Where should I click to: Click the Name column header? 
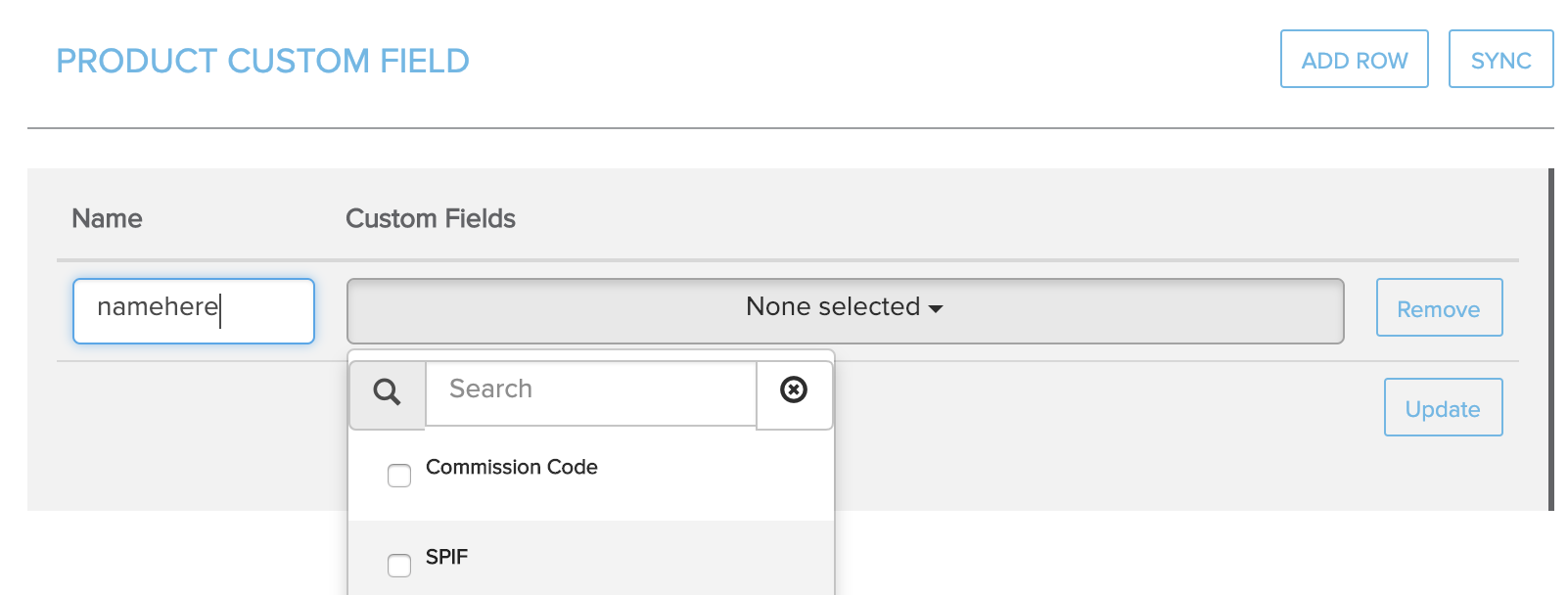[107, 219]
